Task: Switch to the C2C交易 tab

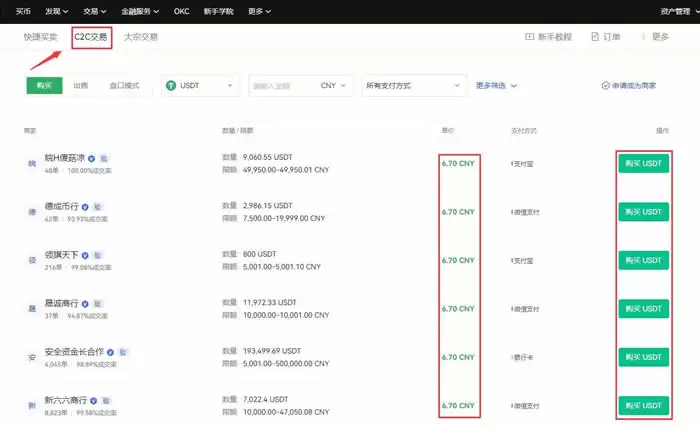Action: [x=91, y=37]
